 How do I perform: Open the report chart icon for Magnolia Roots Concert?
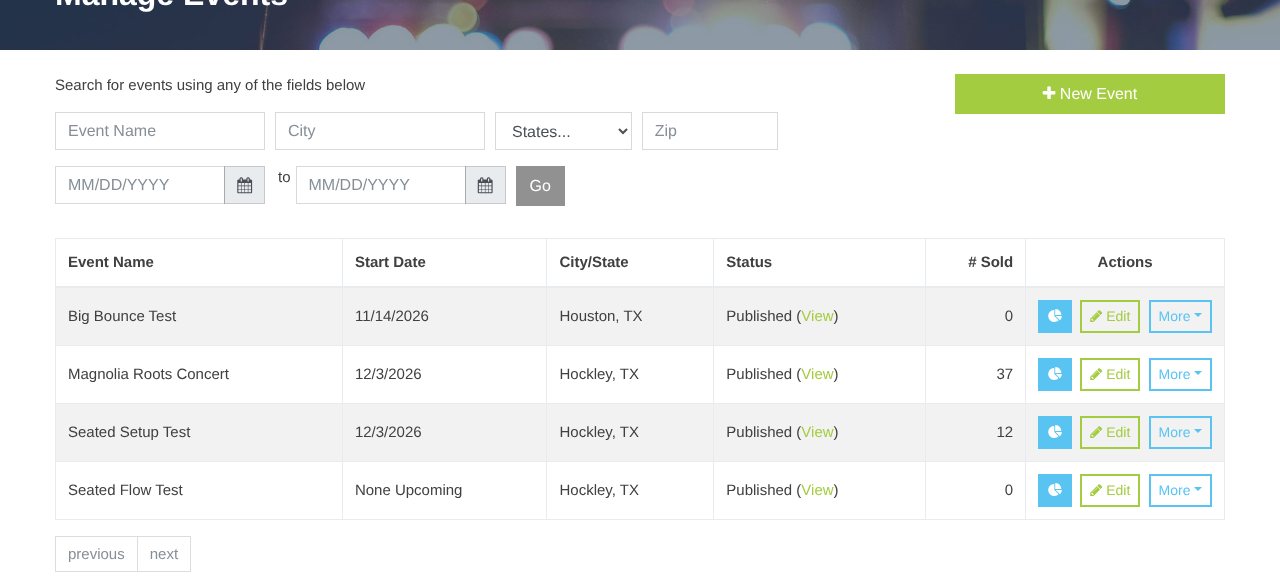tap(1054, 374)
